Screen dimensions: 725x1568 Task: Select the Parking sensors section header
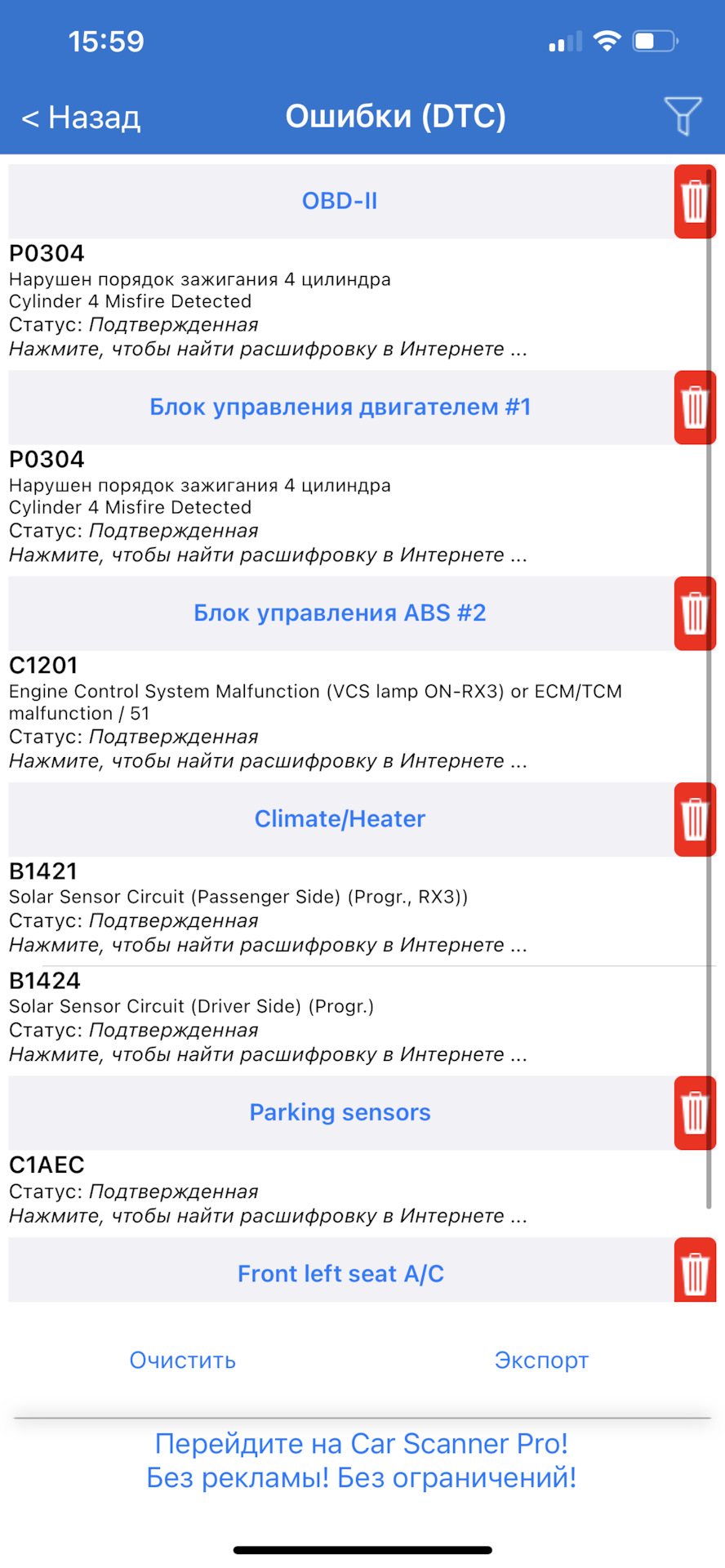point(340,1112)
